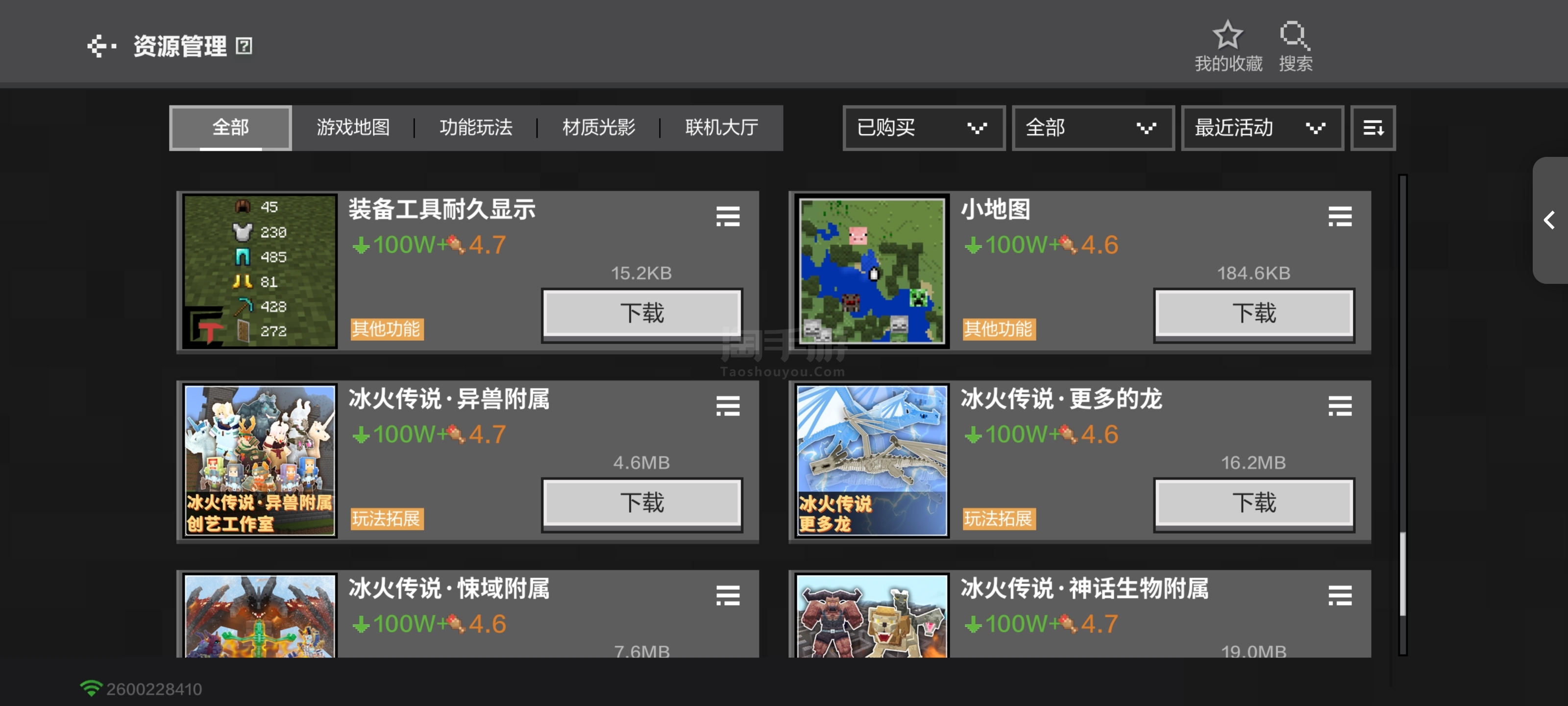Open the list menu for 小地图
1568x706 pixels.
pyautogui.click(x=1340, y=216)
